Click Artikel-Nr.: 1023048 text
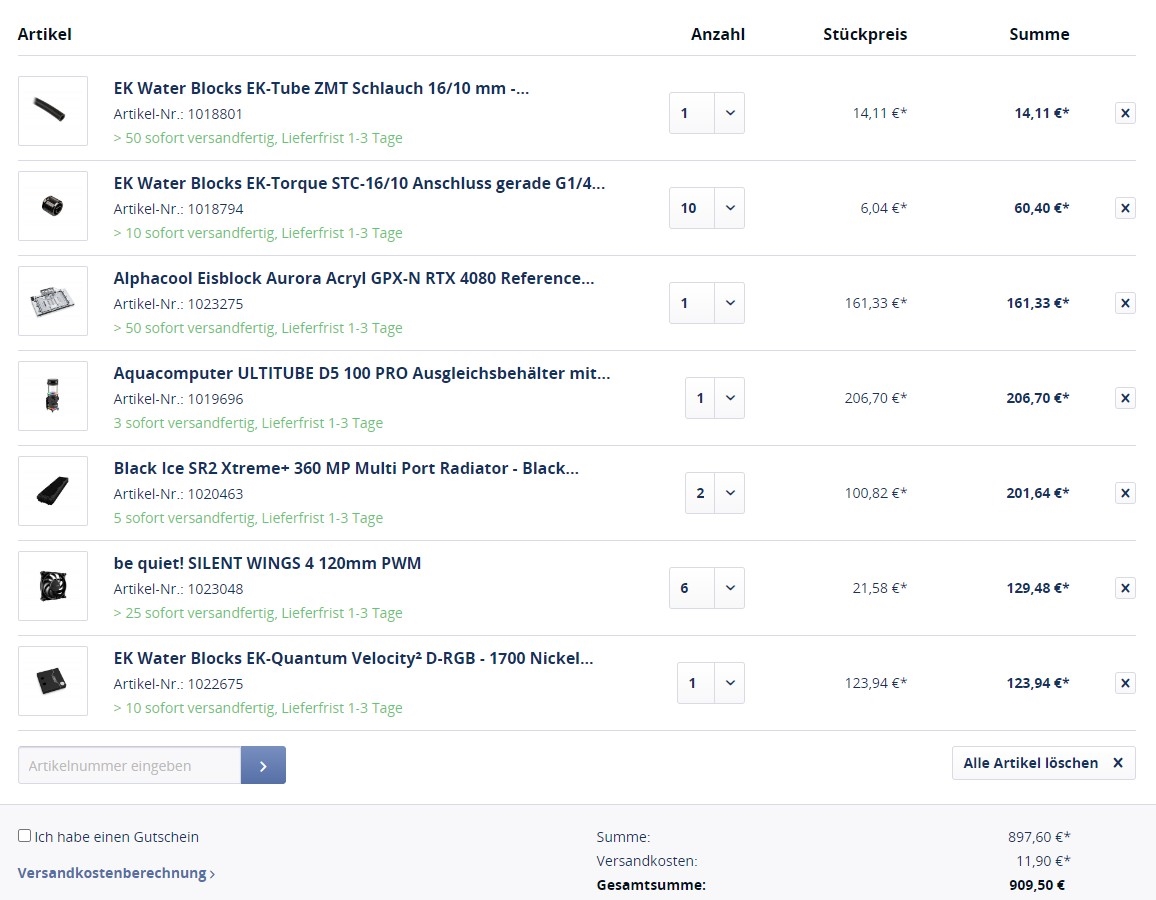The width and height of the screenshot is (1156, 900). [178, 590]
